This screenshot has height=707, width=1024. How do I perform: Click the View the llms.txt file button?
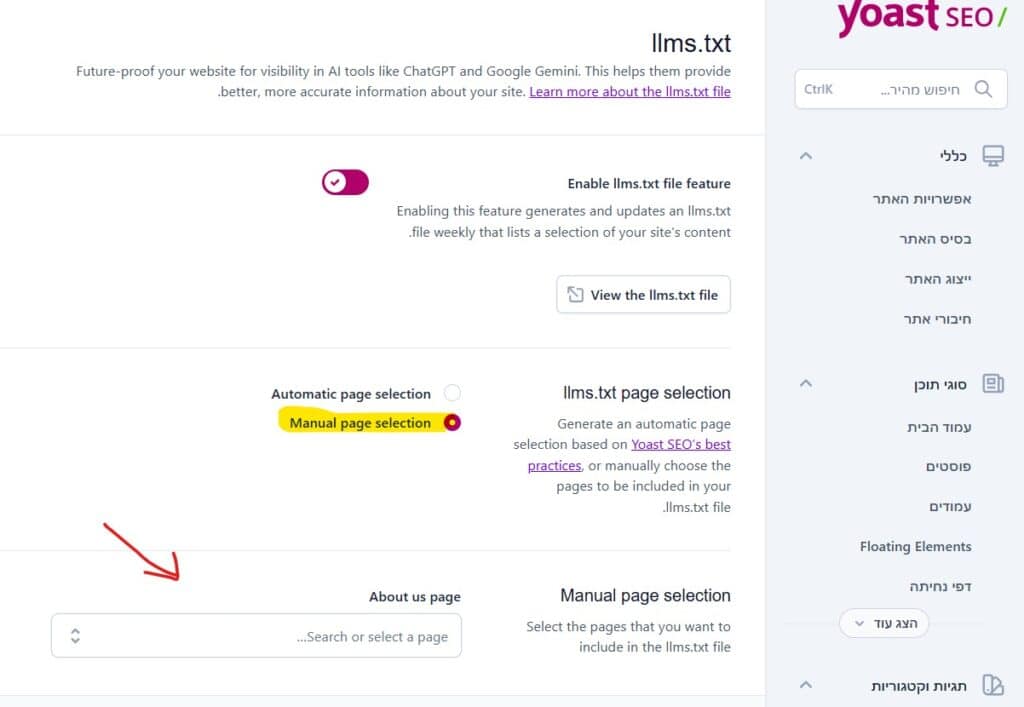tap(643, 294)
